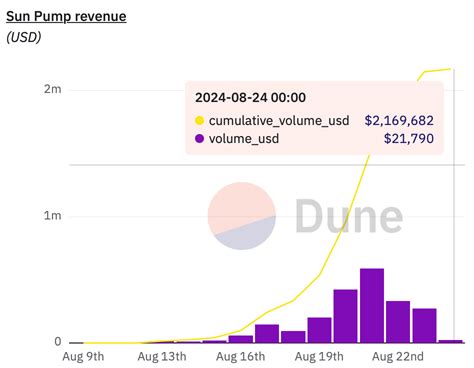
Task: Click the 1m y-axis label
Action: (53, 216)
